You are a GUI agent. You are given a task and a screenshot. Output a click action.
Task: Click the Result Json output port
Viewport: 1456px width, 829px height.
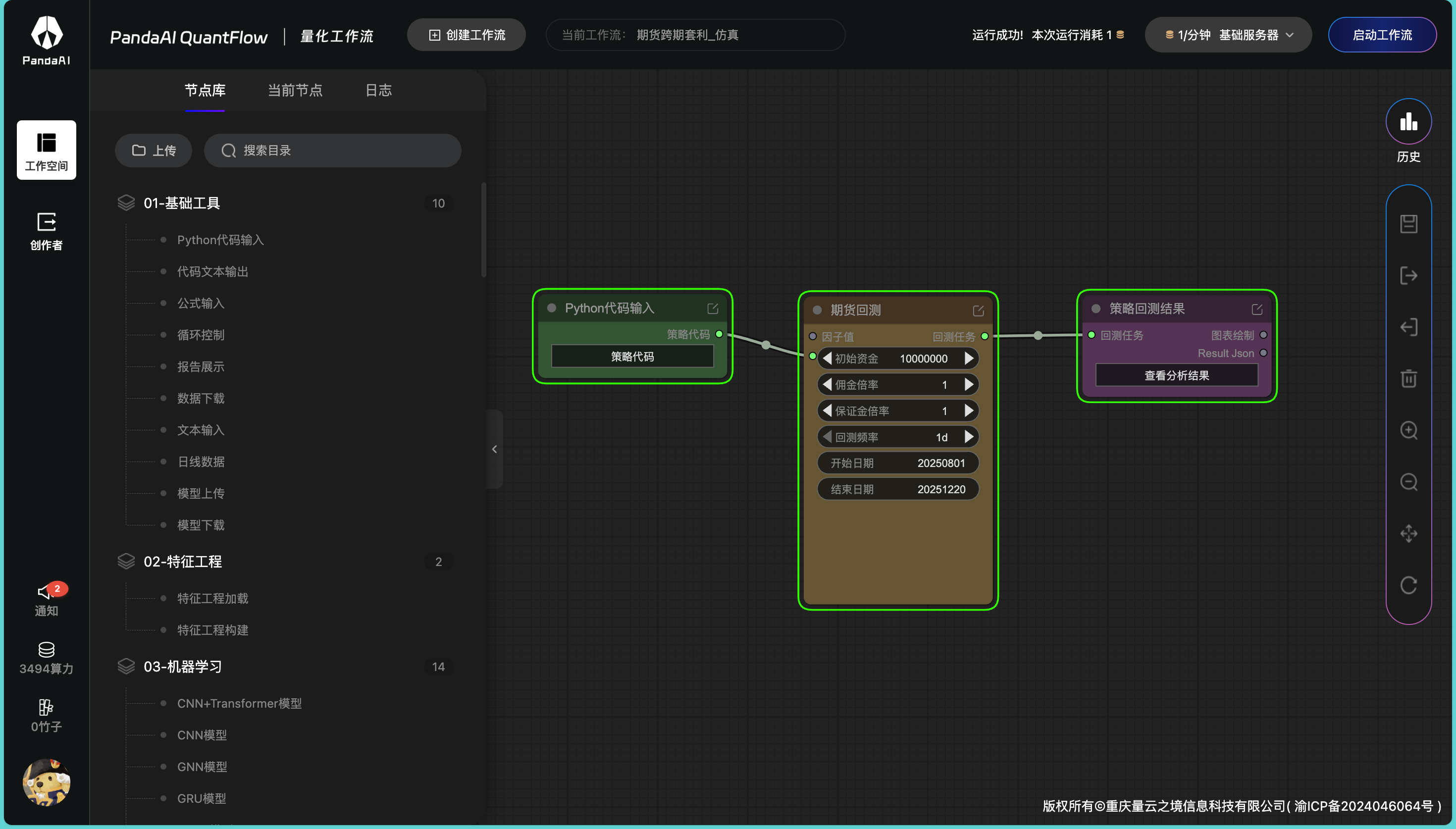pos(1263,353)
